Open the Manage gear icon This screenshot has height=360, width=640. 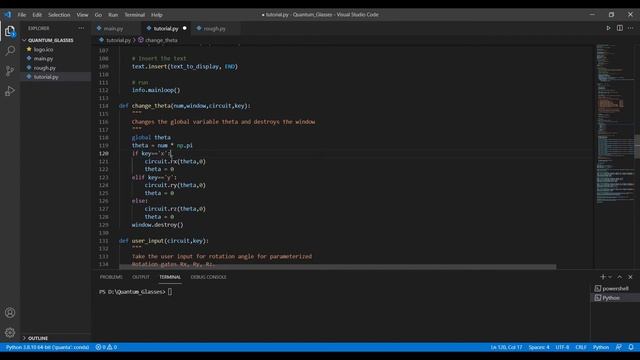coord(10,333)
